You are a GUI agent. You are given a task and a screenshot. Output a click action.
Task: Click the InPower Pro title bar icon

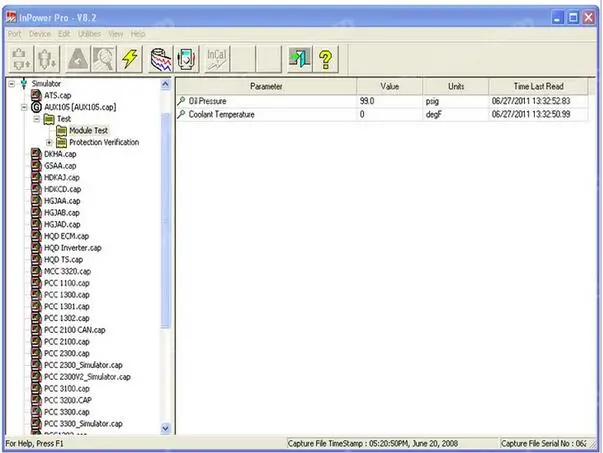tap(11, 17)
